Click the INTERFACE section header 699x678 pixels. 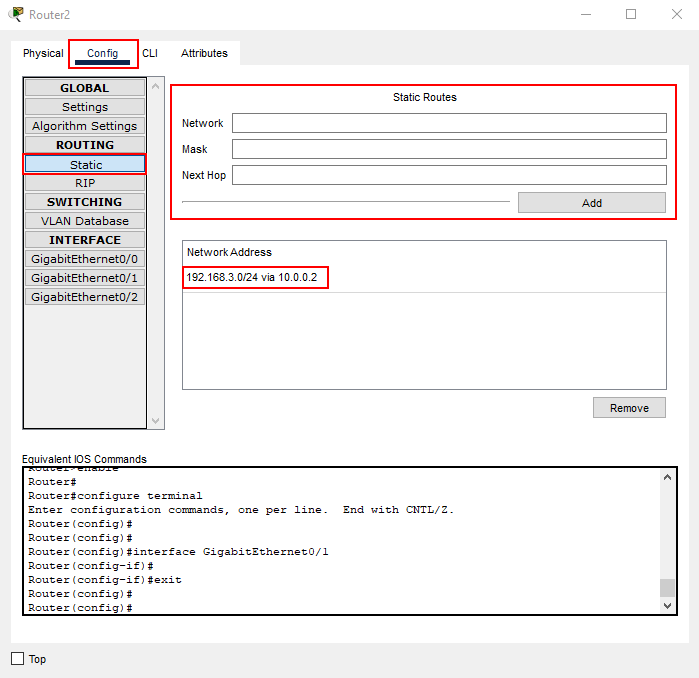click(x=85, y=240)
